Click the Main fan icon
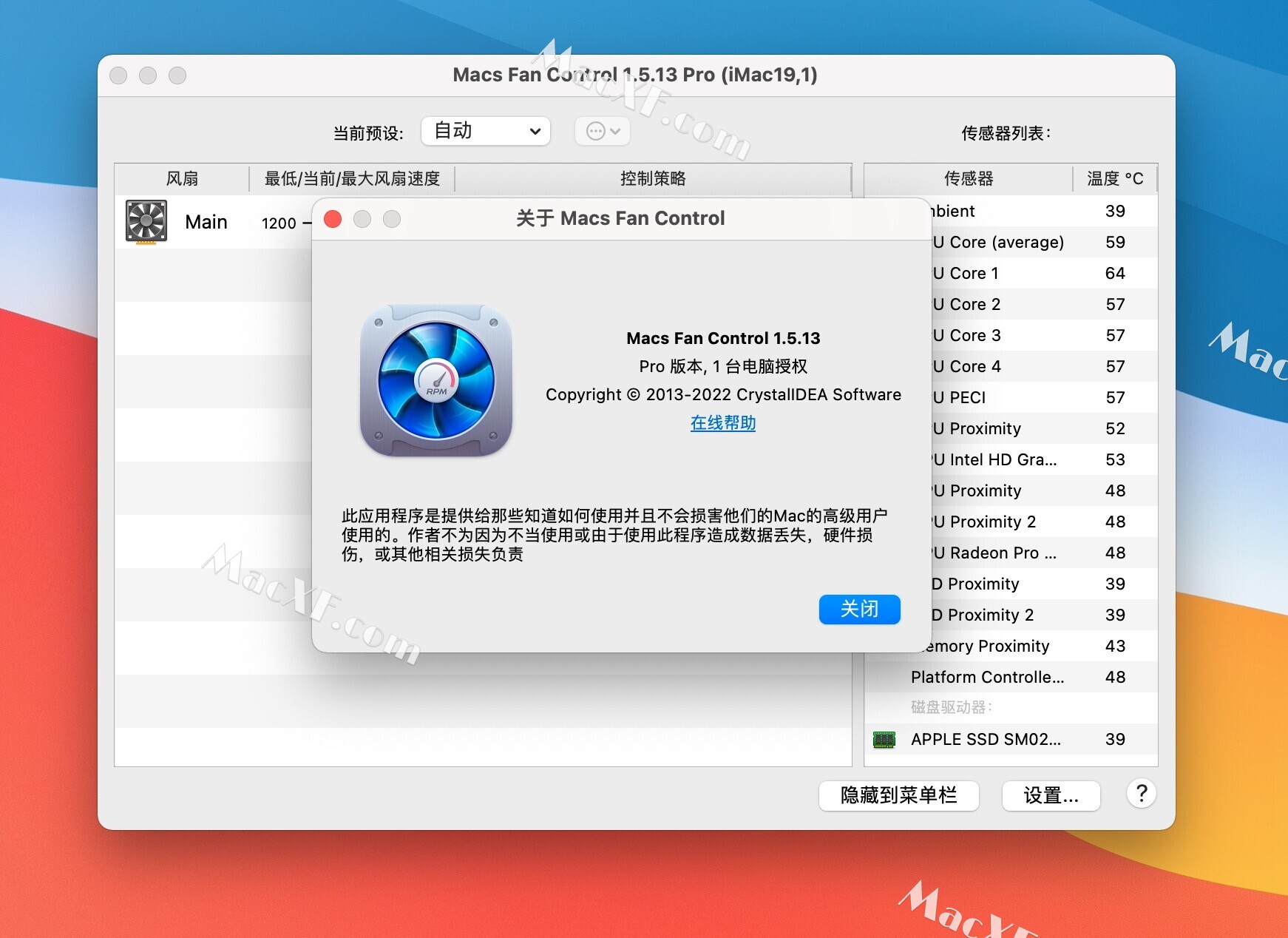The image size is (1288, 938). [x=146, y=222]
